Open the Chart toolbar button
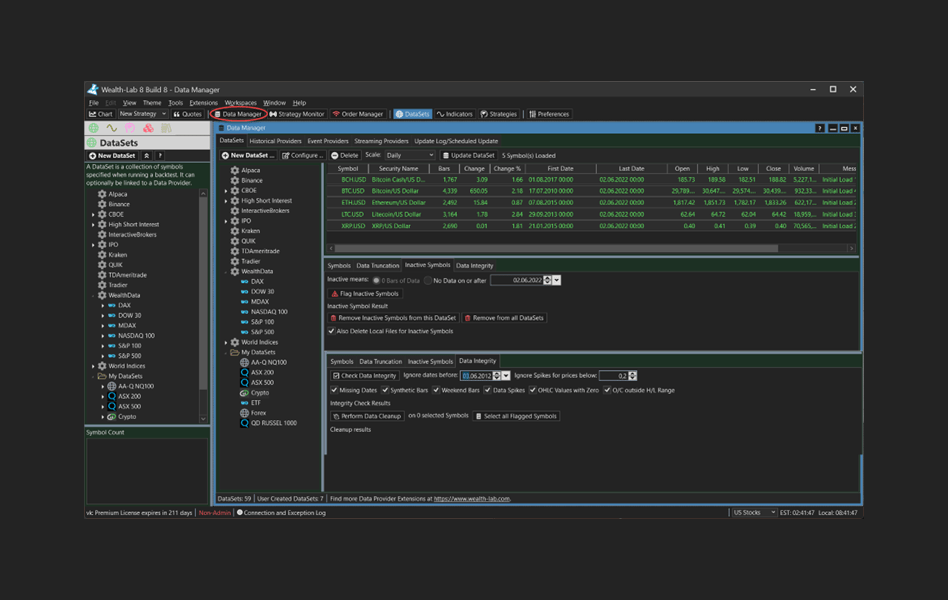 pyautogui.click(x=100, y=114)
